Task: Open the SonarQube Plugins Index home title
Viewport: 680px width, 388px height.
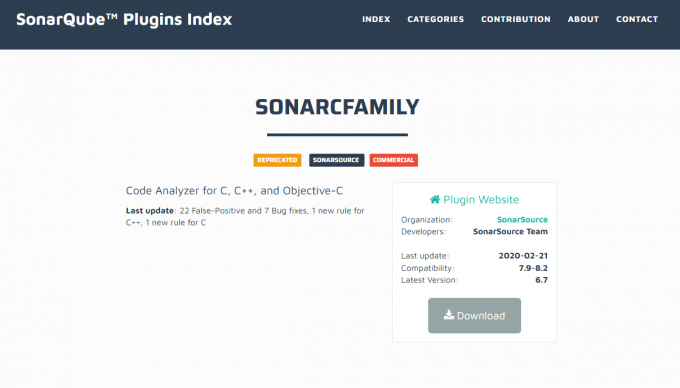Action: 124,20
